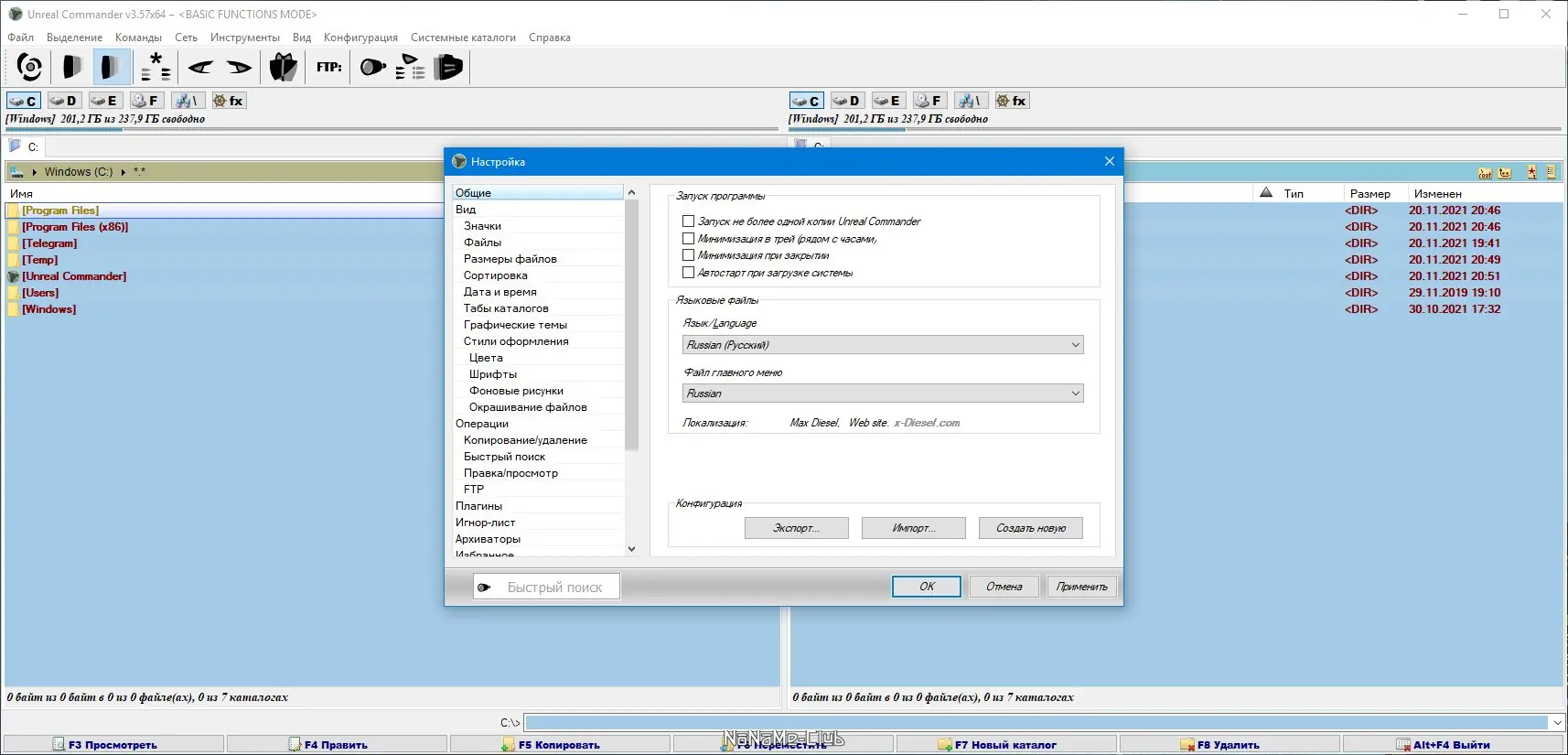Click the Отмена button
This screenshot has width=1568, height=755.
coord(1004,587)
